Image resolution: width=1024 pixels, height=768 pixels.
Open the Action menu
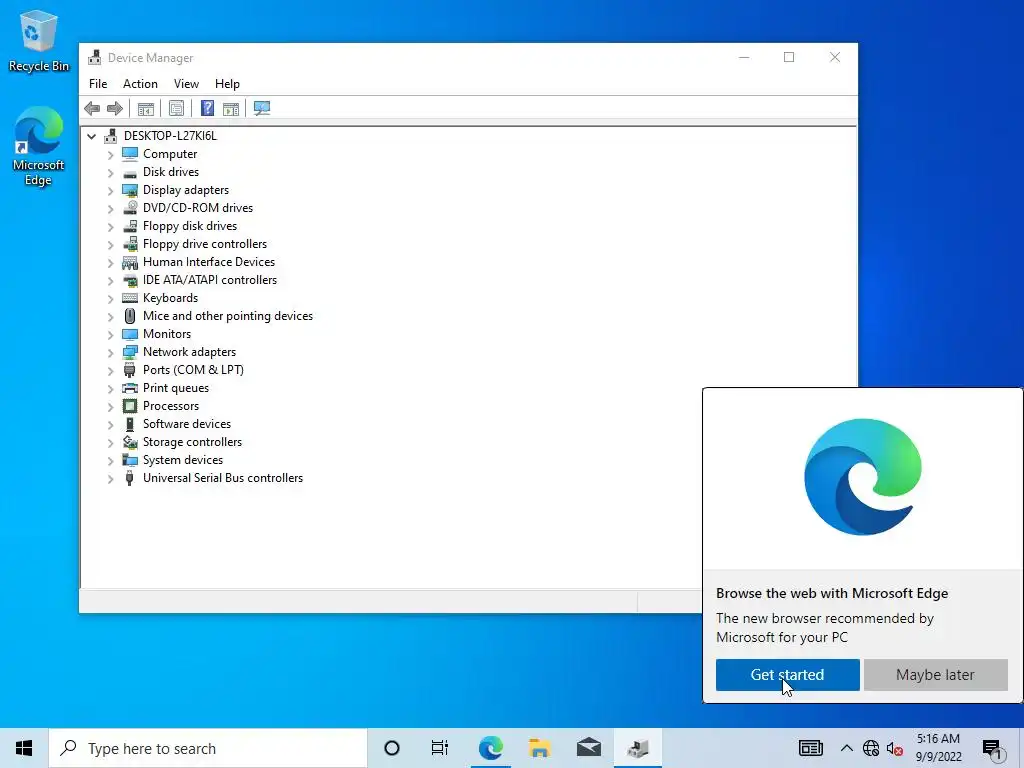pyautogui.click(x=140, y=84)
